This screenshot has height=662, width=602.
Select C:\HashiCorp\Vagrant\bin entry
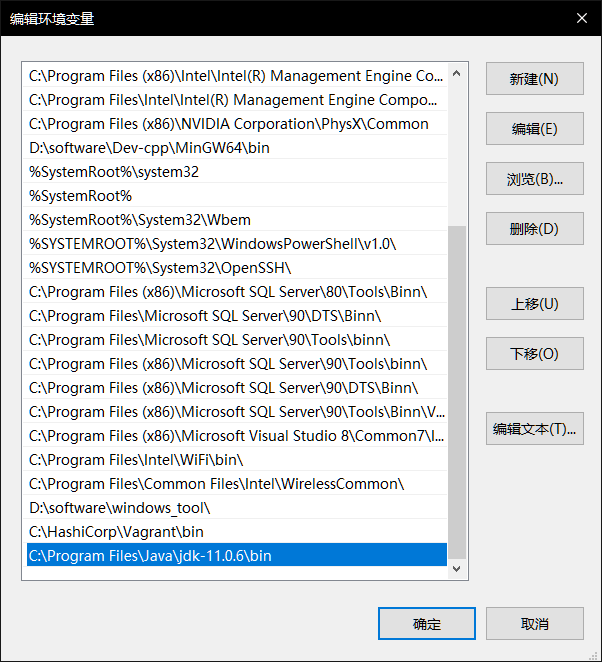coord(237,532)
